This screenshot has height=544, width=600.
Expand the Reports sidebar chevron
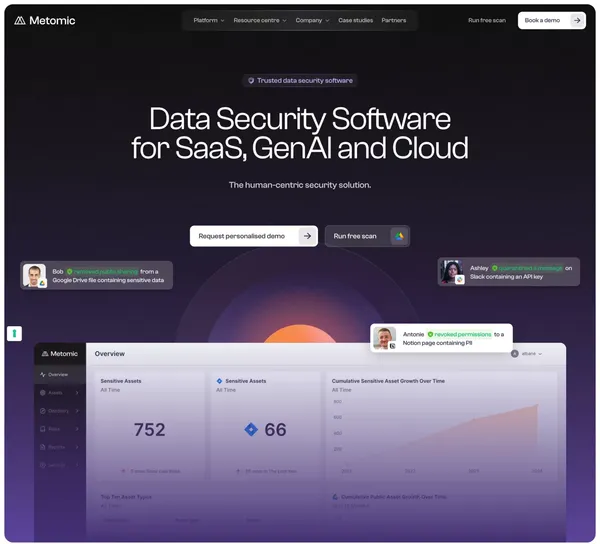pyautogui.click(x=77, y=447)
